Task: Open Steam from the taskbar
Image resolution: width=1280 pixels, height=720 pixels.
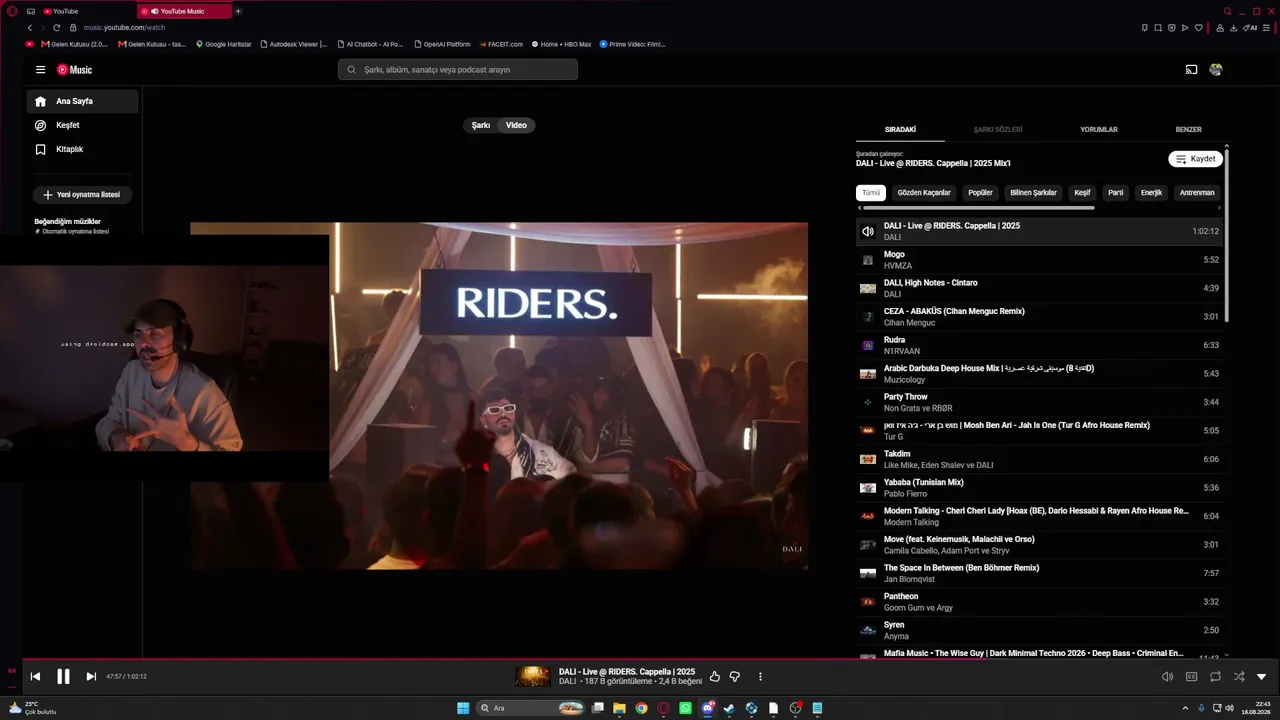Action: (x=729, y=708)
